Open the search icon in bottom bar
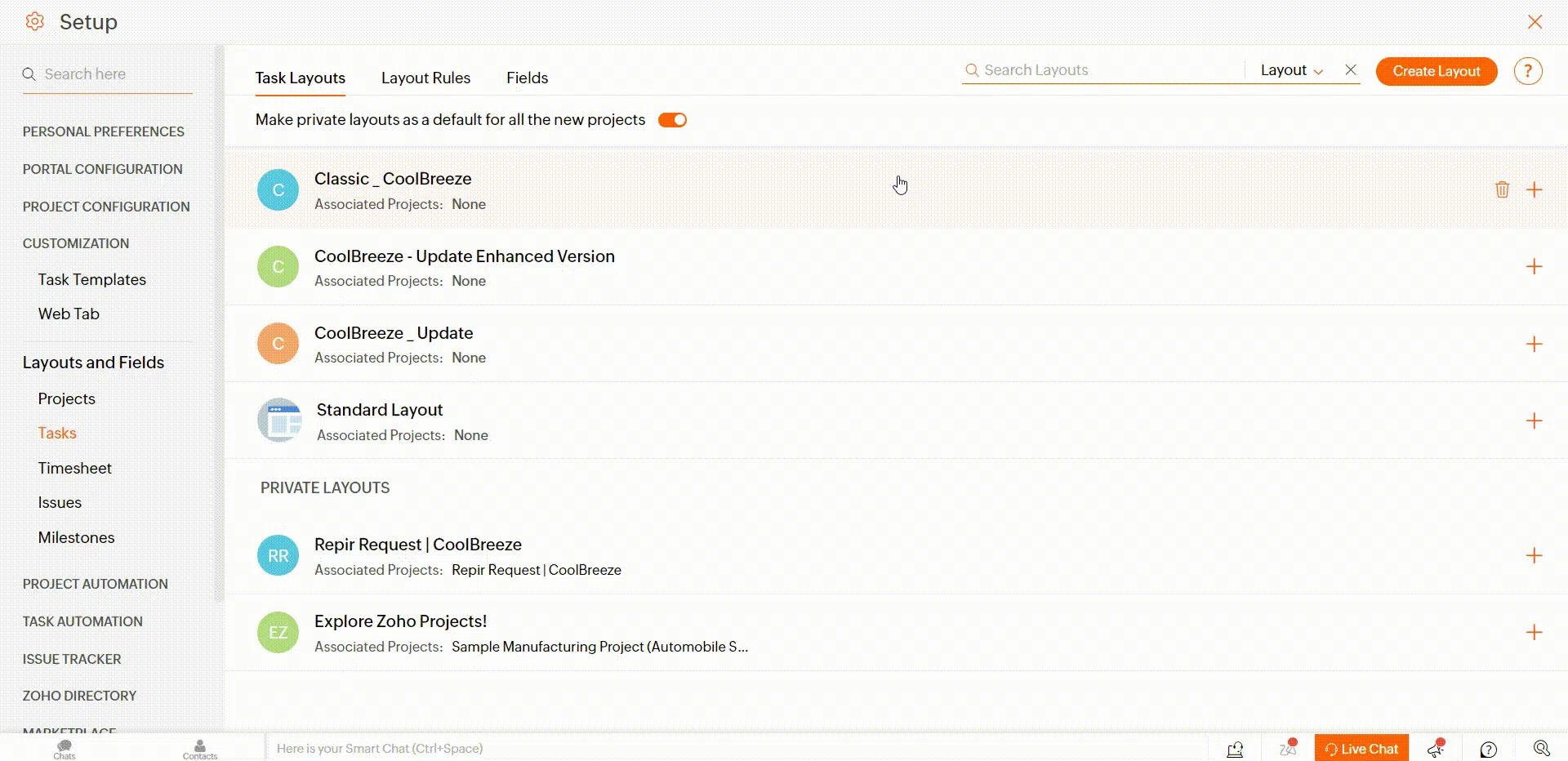Screen dimensions: 1568x761 tap(1541, 748)
